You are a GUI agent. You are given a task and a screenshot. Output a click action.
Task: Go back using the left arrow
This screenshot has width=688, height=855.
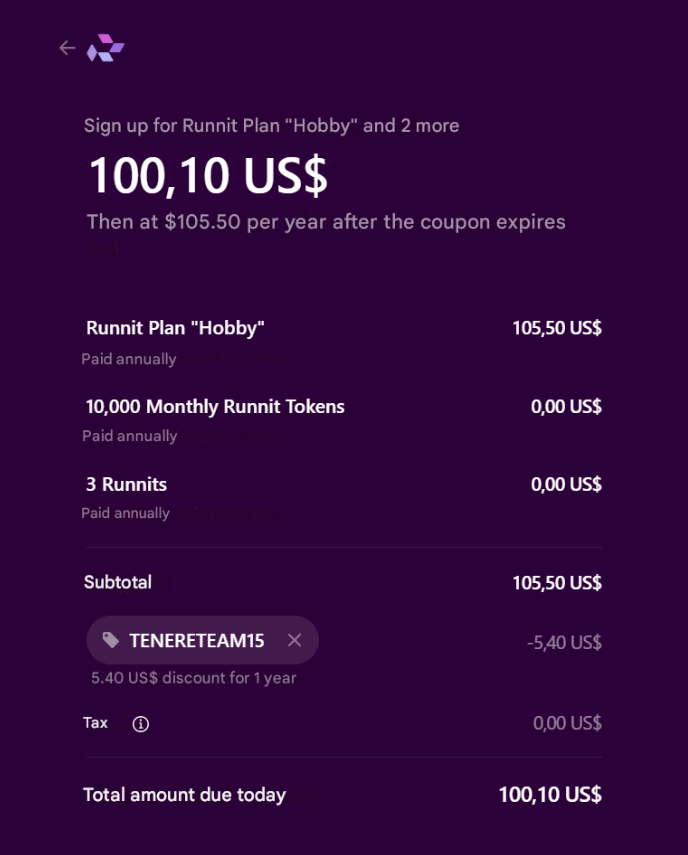pos(67,48)
